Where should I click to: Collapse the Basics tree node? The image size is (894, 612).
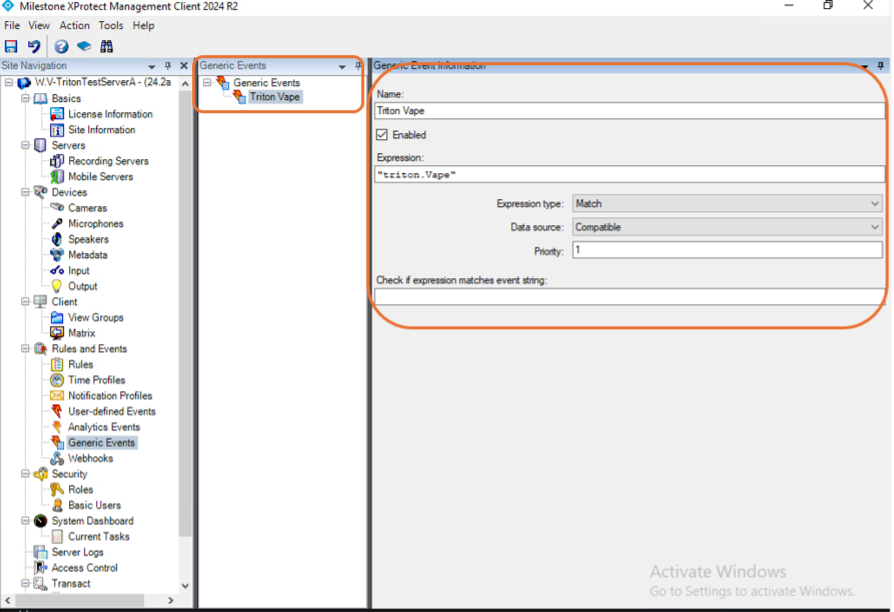(25, 98)
